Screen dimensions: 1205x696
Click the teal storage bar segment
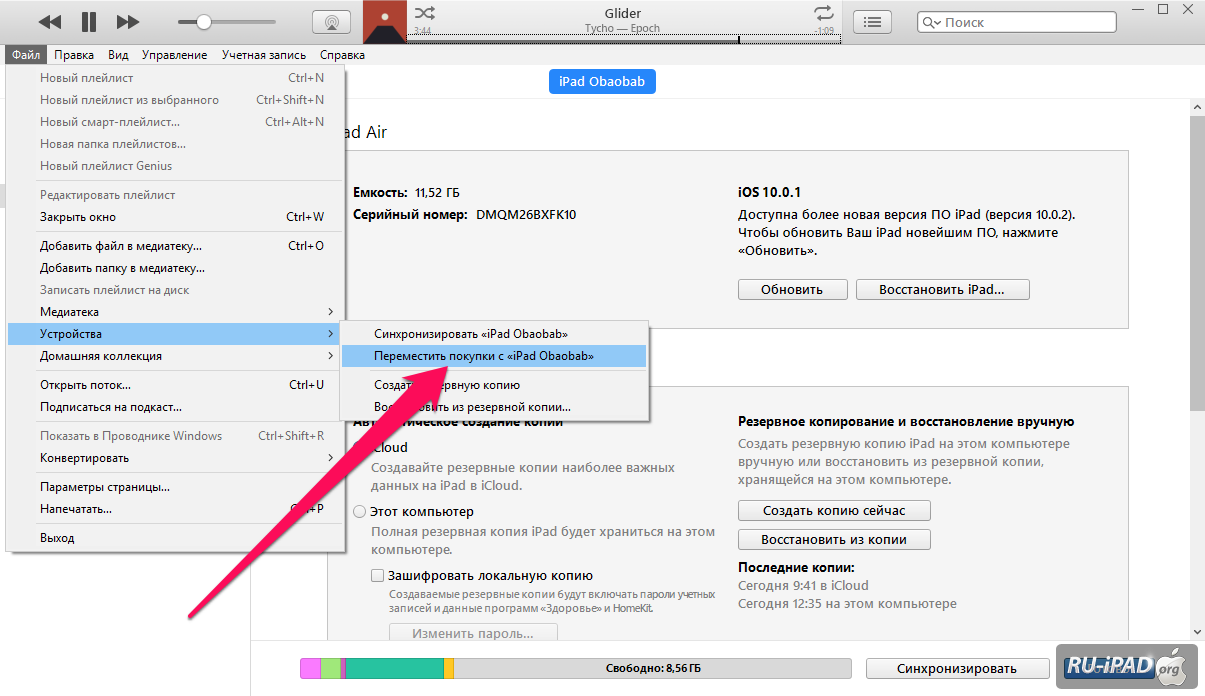click(394, 669)
